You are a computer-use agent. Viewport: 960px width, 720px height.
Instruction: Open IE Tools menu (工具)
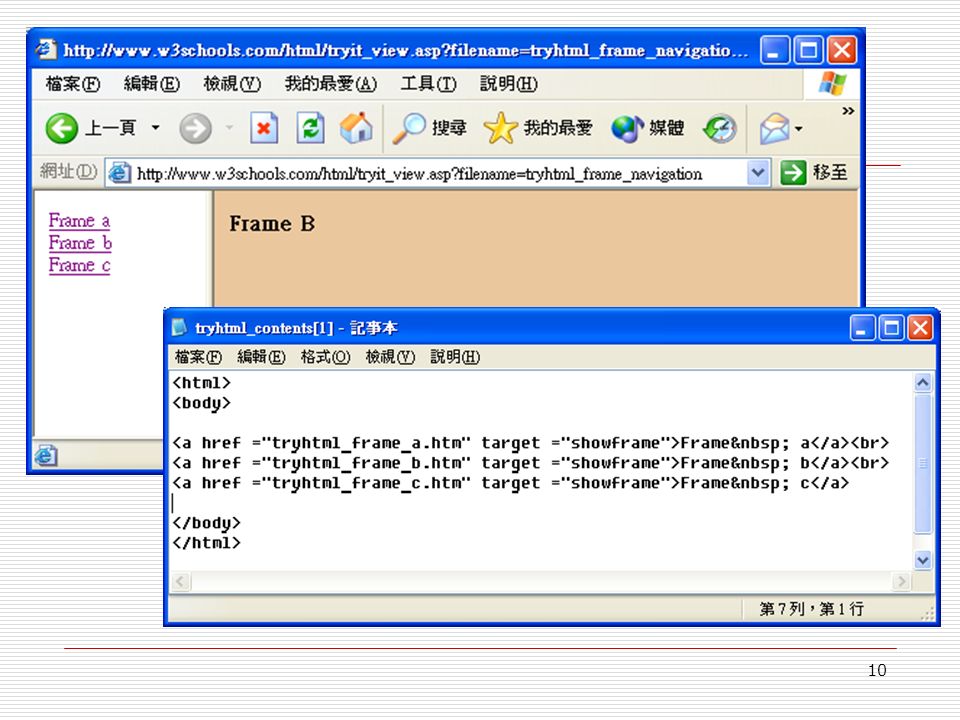click(x=428, y=83)
